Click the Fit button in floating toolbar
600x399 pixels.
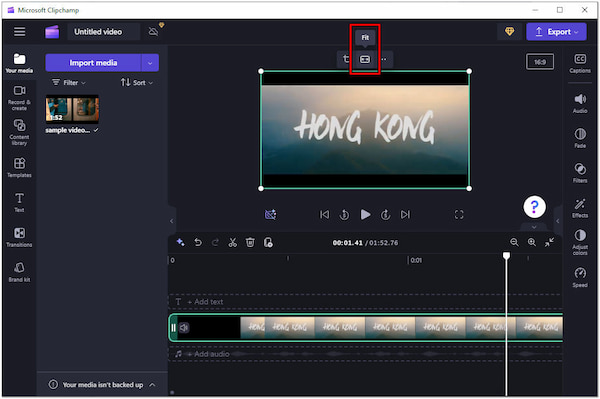point(365,59)
